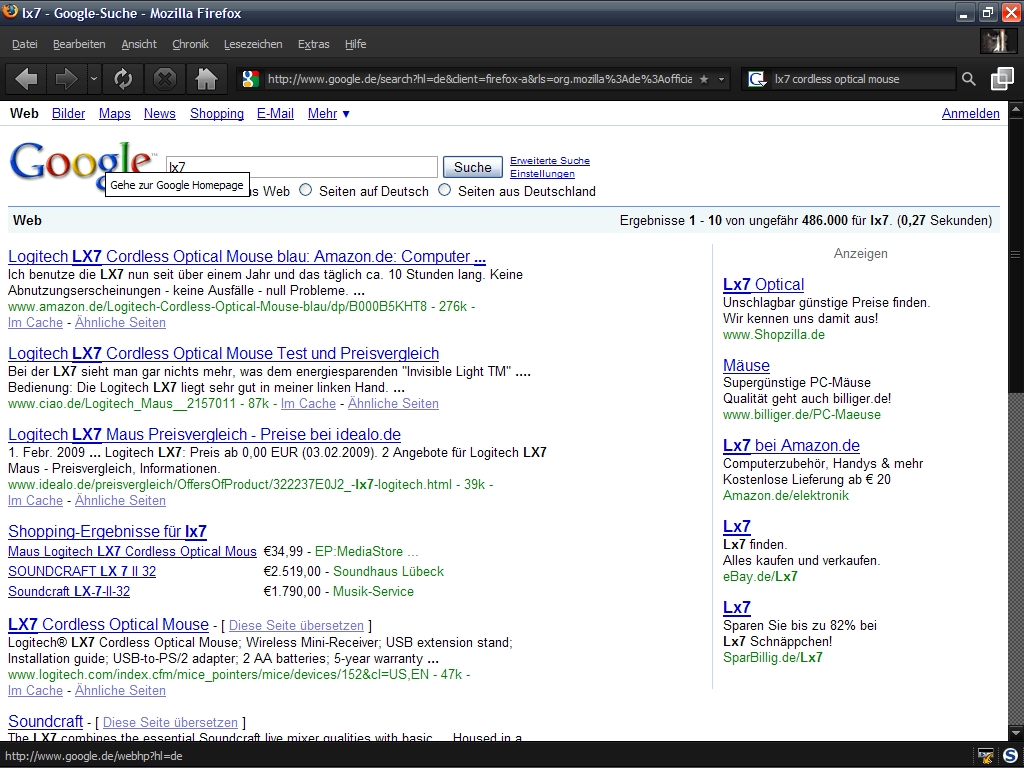
Task: Open the Chronik menu
Action: (x=190, y=44)
